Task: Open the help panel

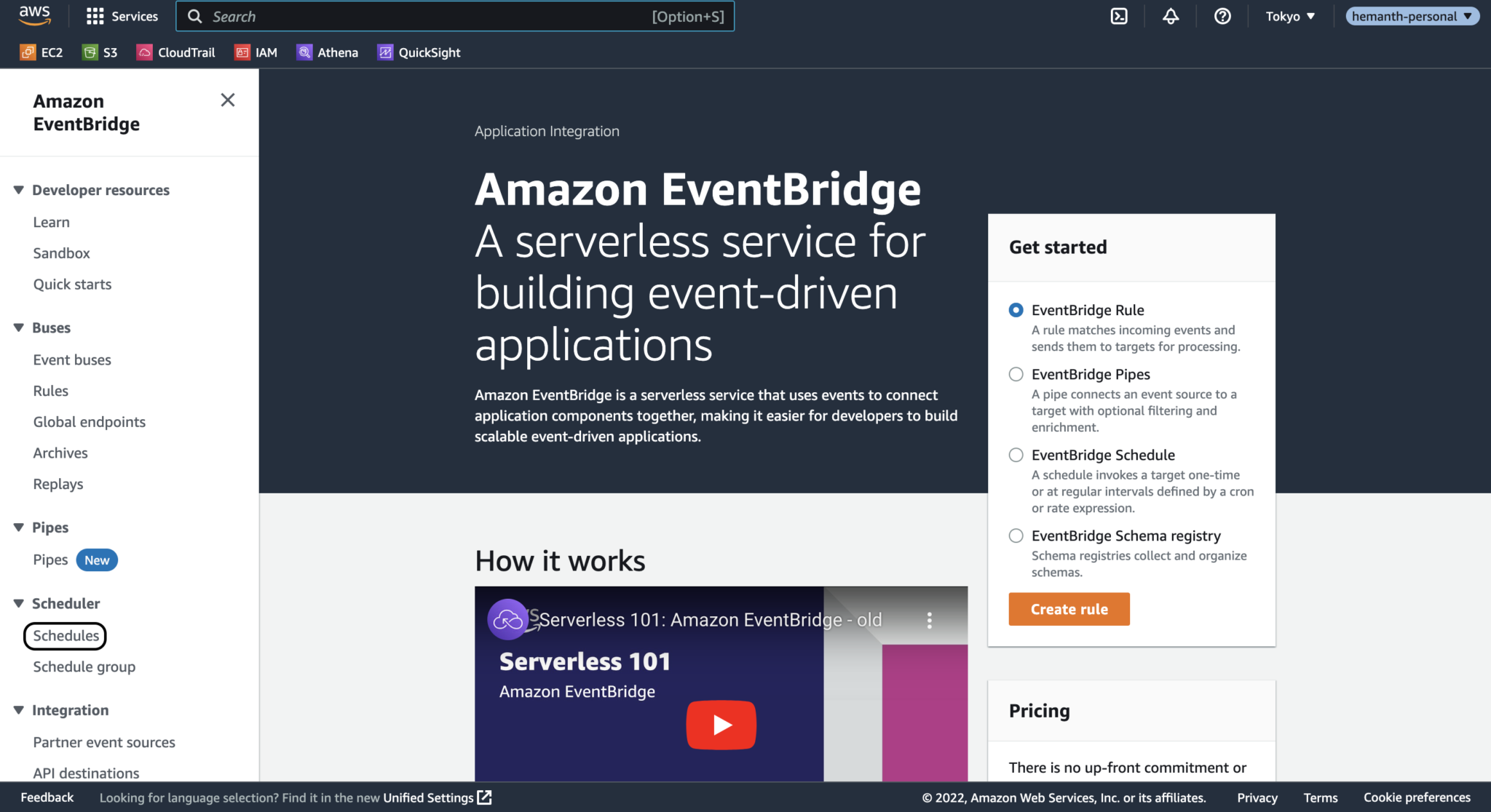Action: tap(1222, 16)
